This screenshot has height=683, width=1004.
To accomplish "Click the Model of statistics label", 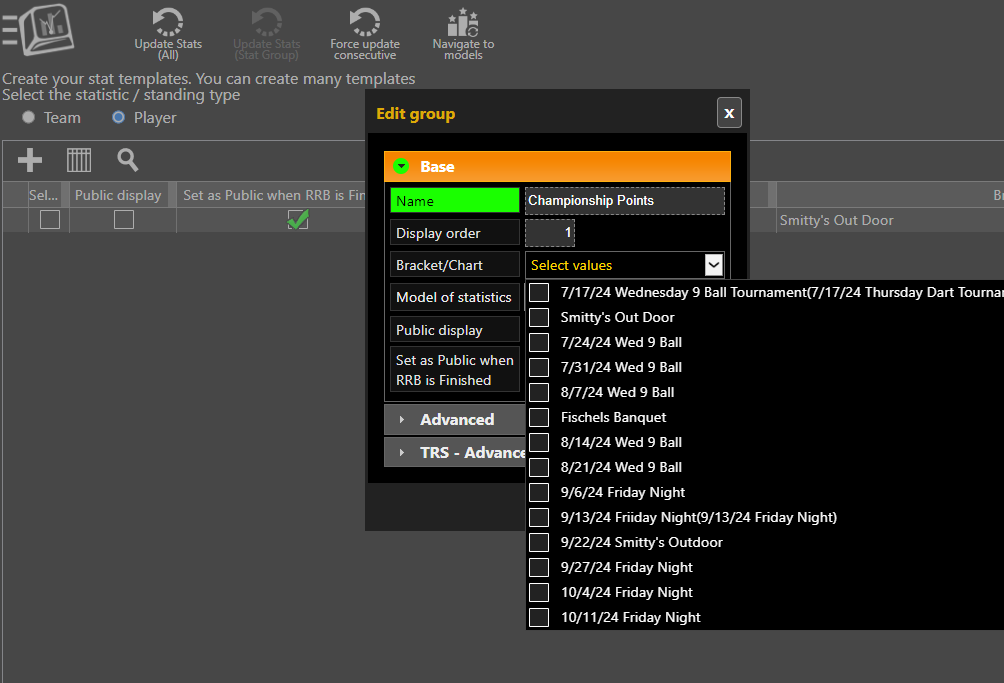I will pyautogui.click(x=455, y=297).
